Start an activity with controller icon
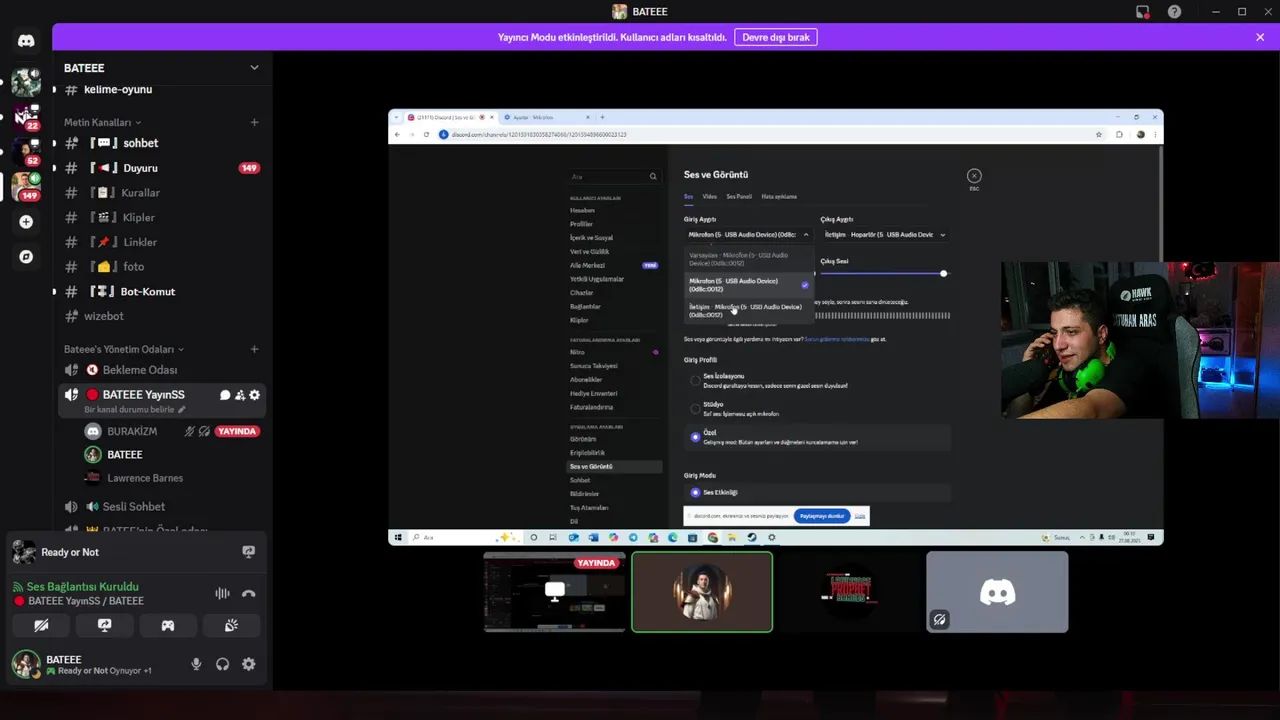This screenshot has height=720, width=1280. (x=168, y=626)
